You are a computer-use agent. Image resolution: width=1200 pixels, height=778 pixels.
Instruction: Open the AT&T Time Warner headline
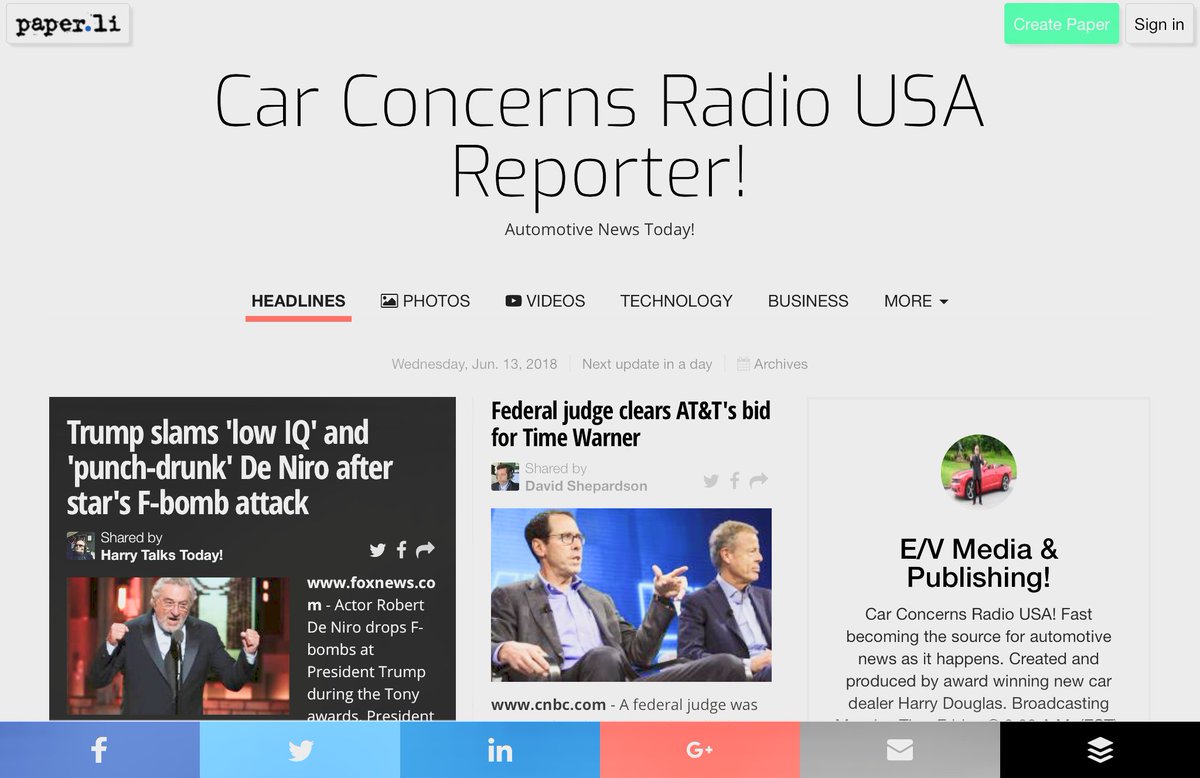[x=631, y=424]
